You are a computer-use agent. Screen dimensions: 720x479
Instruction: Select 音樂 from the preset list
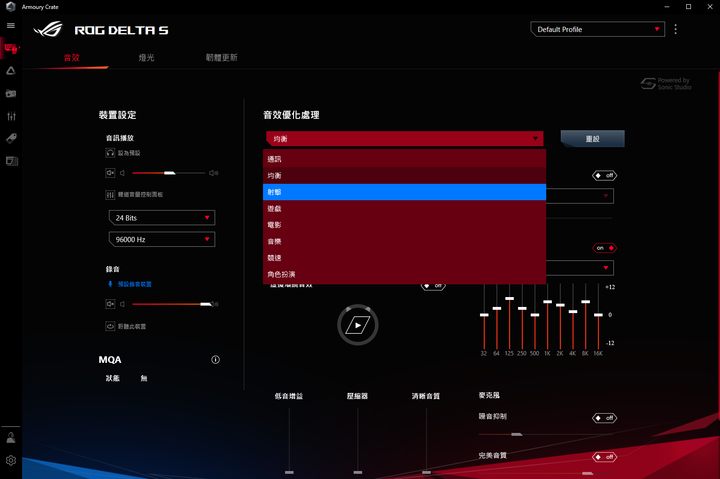click(x=405, y=241)
